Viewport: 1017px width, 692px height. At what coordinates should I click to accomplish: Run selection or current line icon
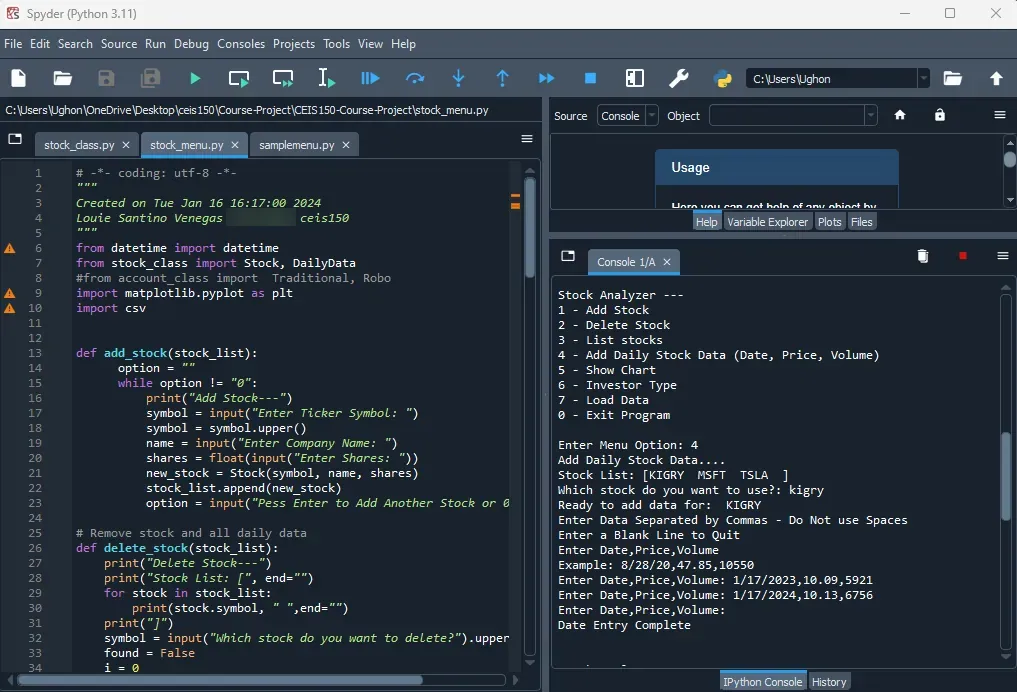[x=326, y=78]
